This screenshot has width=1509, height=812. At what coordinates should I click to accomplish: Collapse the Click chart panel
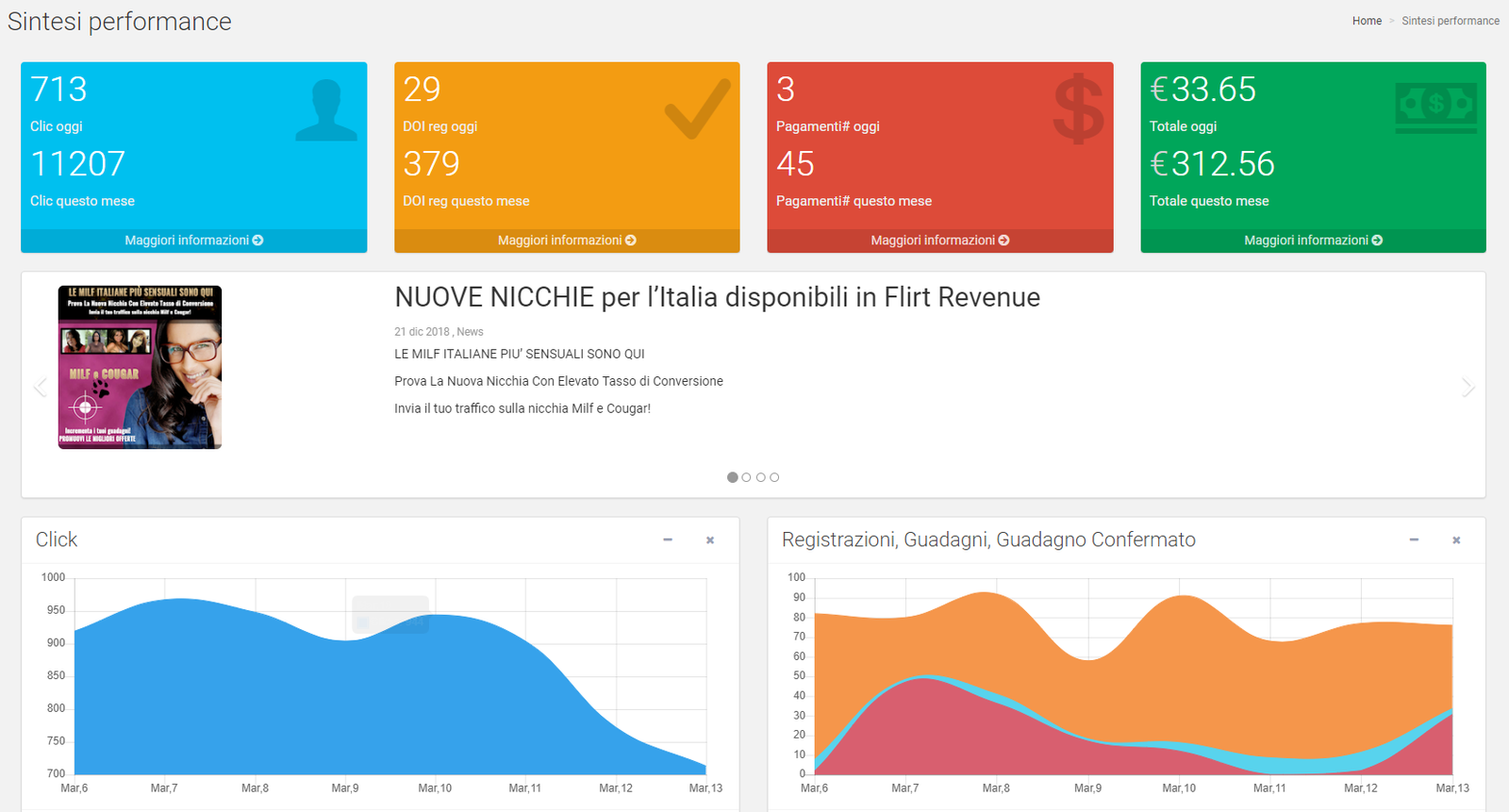pyautogui.click(x=668, y=540)
